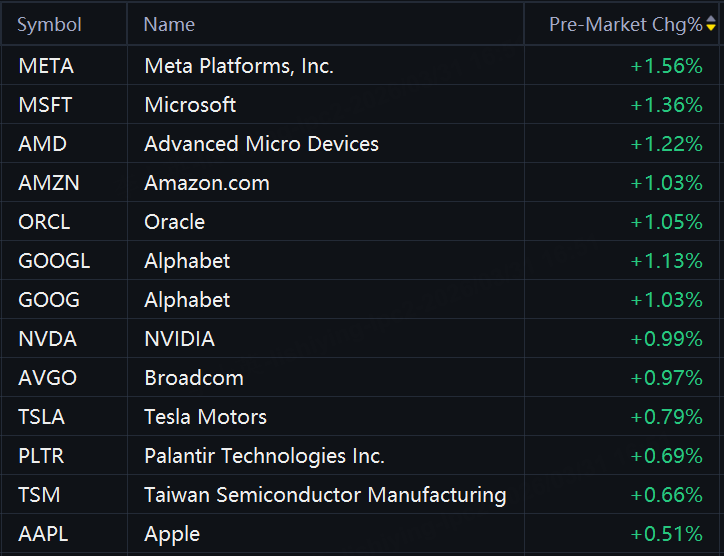Select the Broadcom stock name

(194, 378)
